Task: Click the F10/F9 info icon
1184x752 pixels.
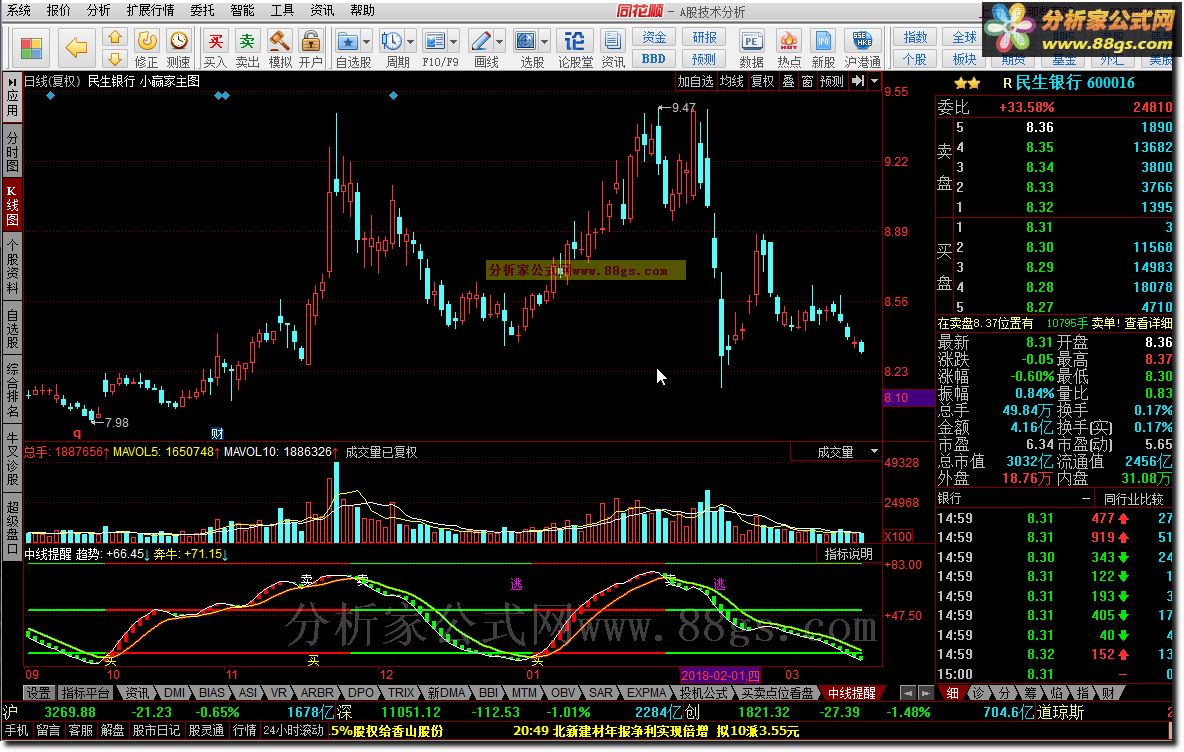Action: click(x=435, y=41)
